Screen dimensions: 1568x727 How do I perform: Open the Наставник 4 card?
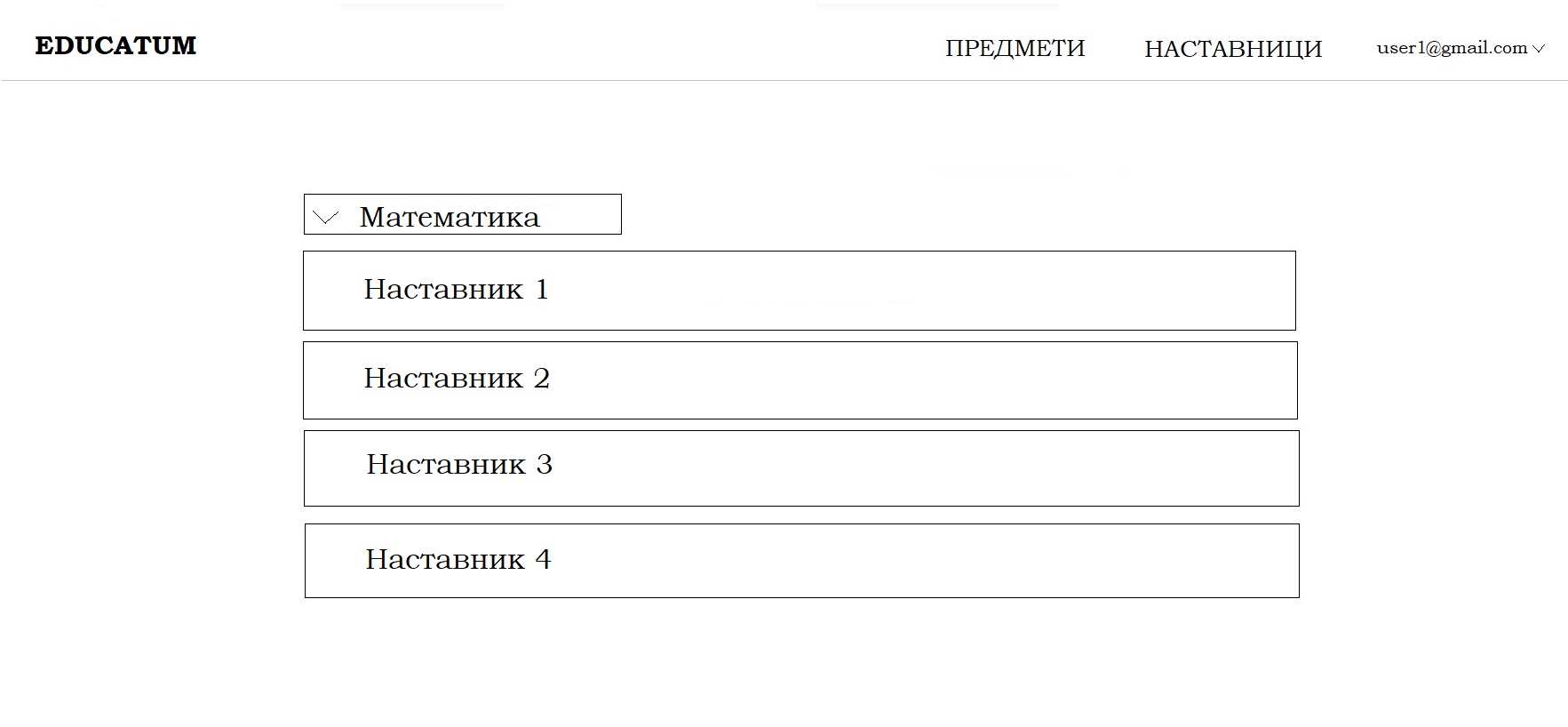click(801, 561)
